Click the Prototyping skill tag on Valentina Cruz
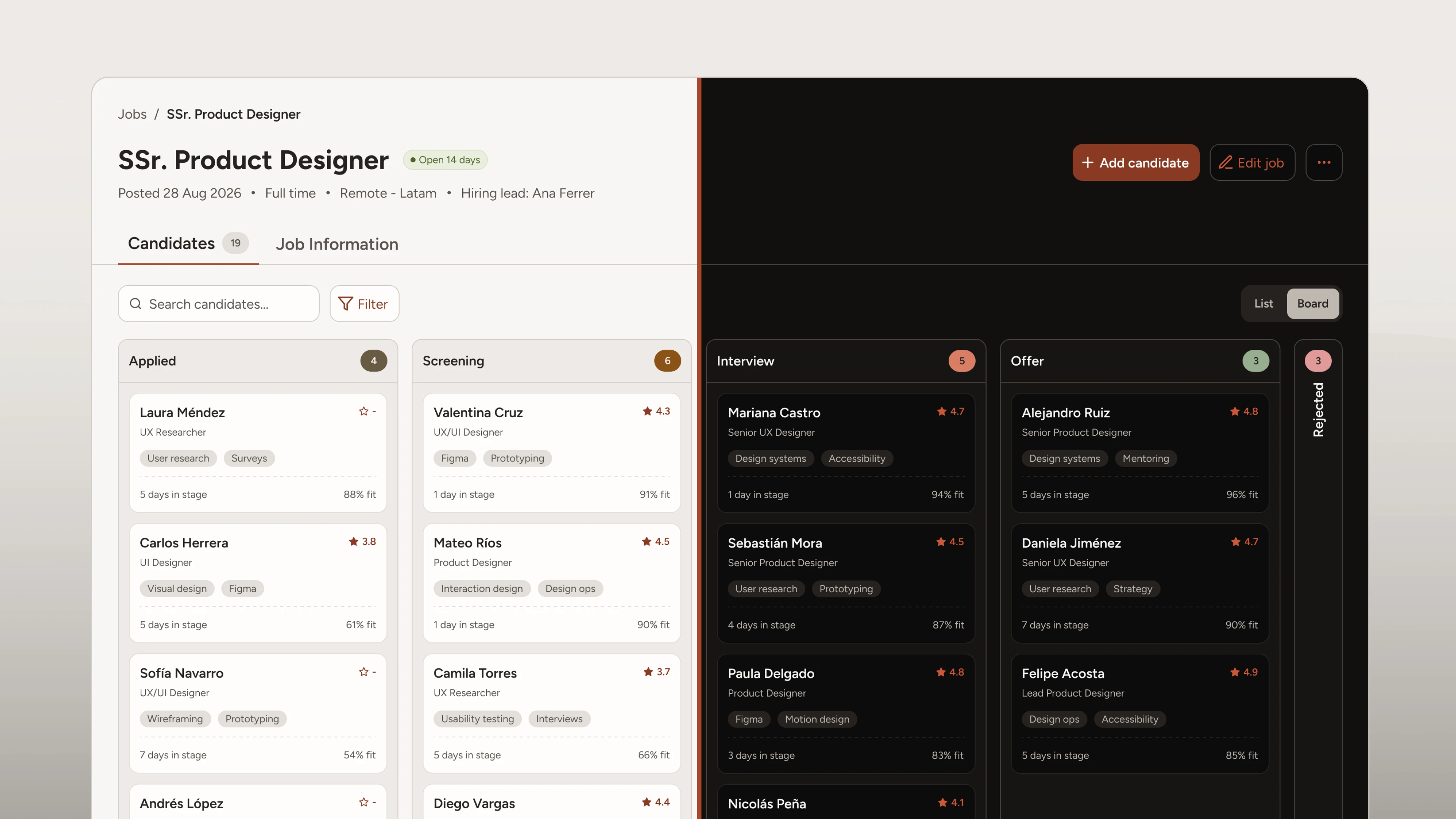 (x=517, y=458)
